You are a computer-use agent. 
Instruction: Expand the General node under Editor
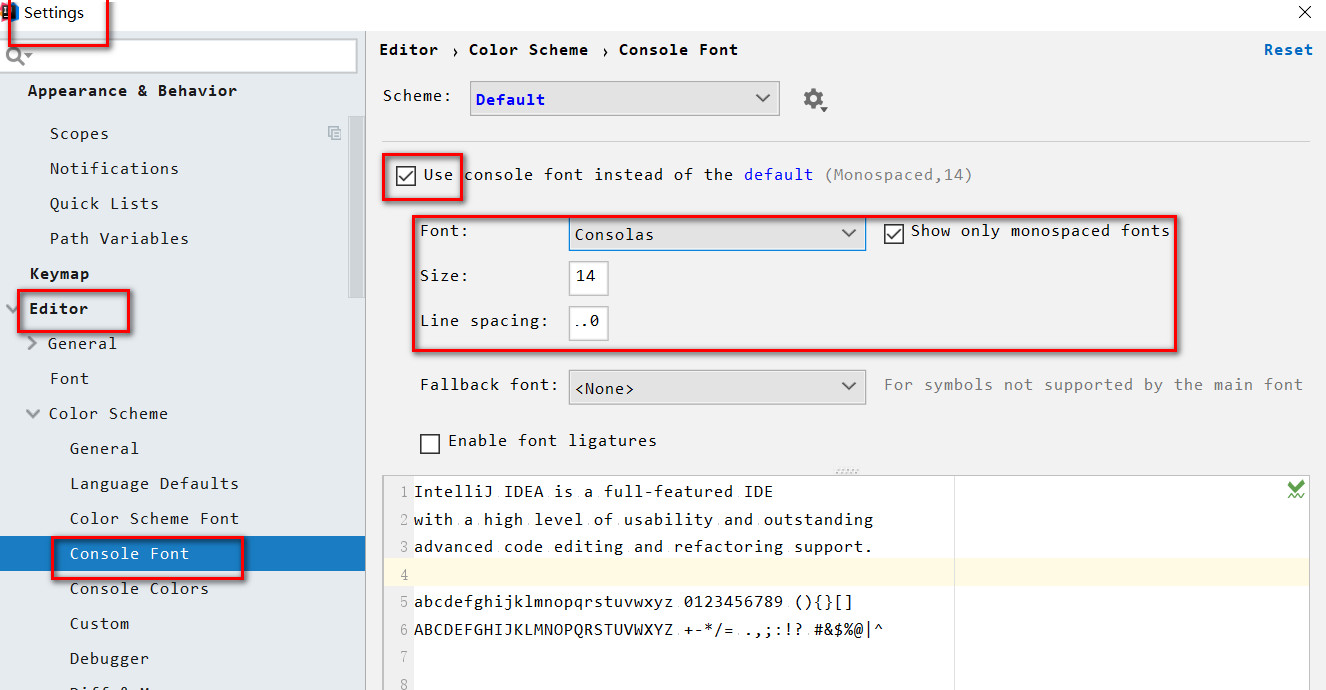[33, 344]
